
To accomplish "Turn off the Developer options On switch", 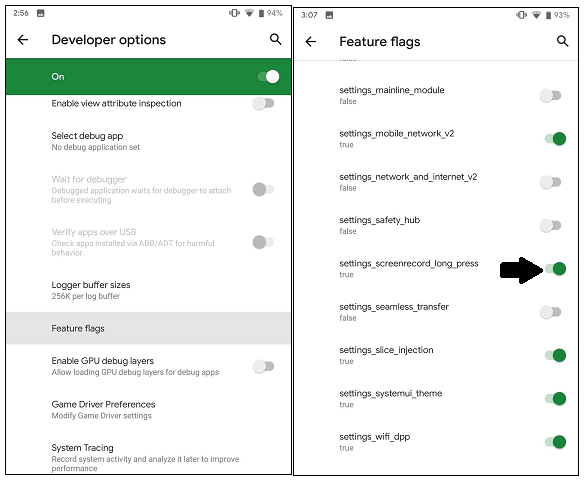I will pos(269,77).
